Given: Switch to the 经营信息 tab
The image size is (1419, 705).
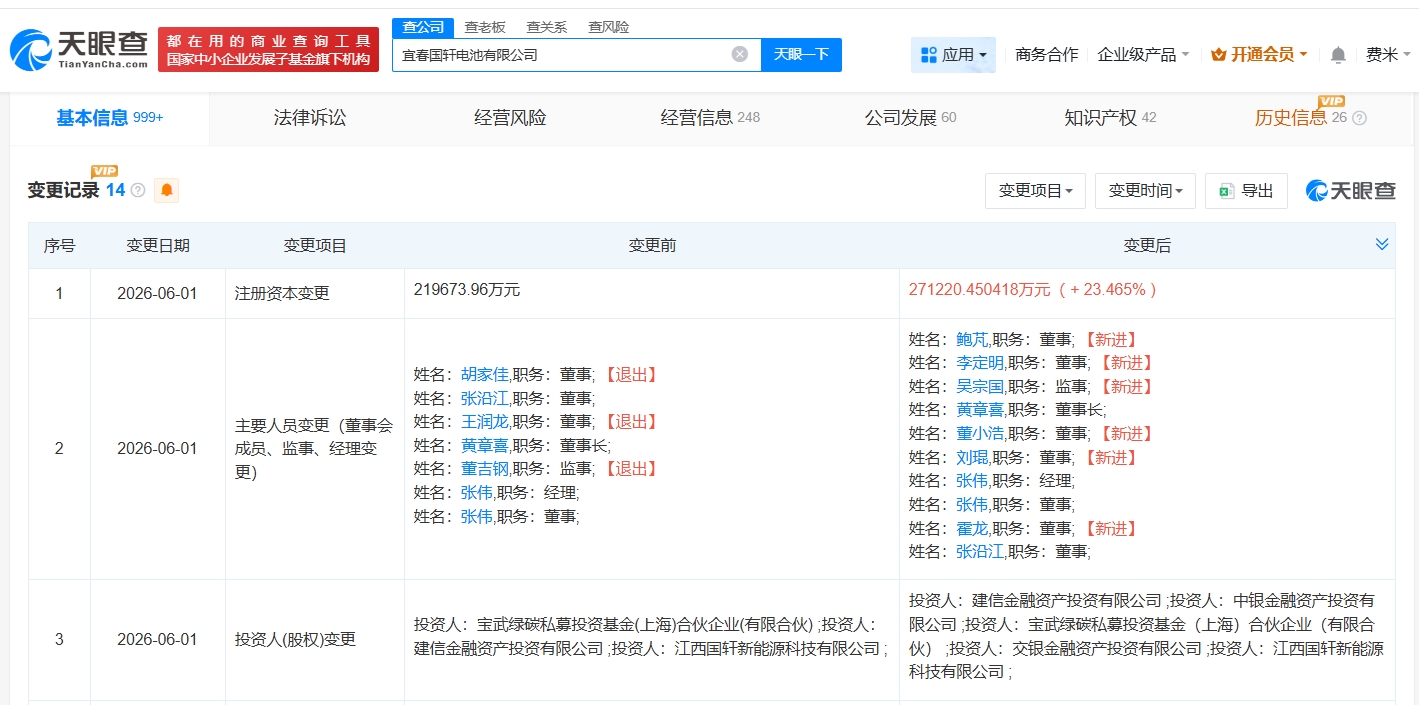Looking at the screenshot, I should [710, 118].
